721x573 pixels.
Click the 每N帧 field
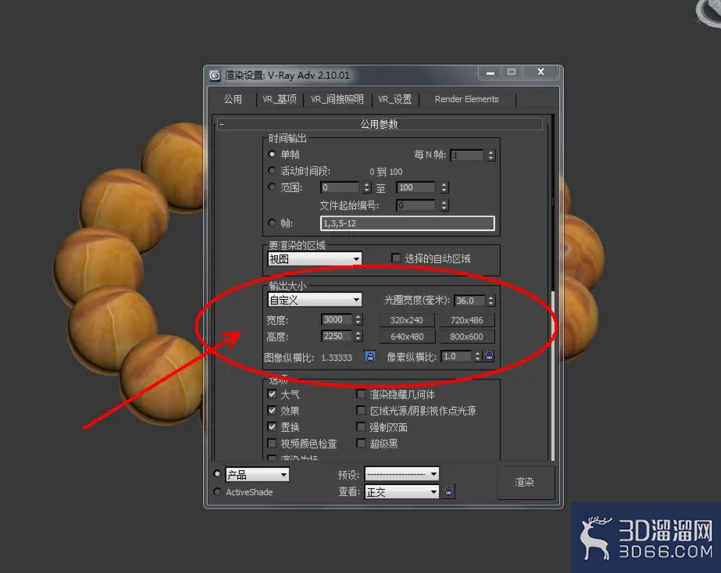[x=467, y=155]
